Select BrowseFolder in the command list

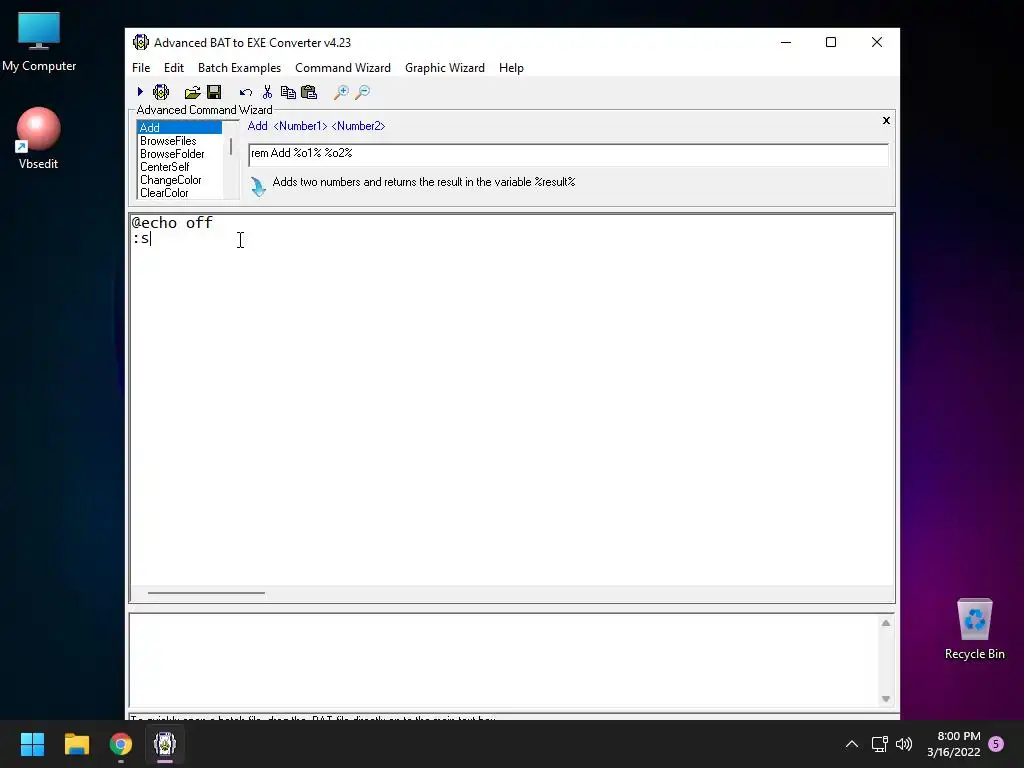click(180, 153)
